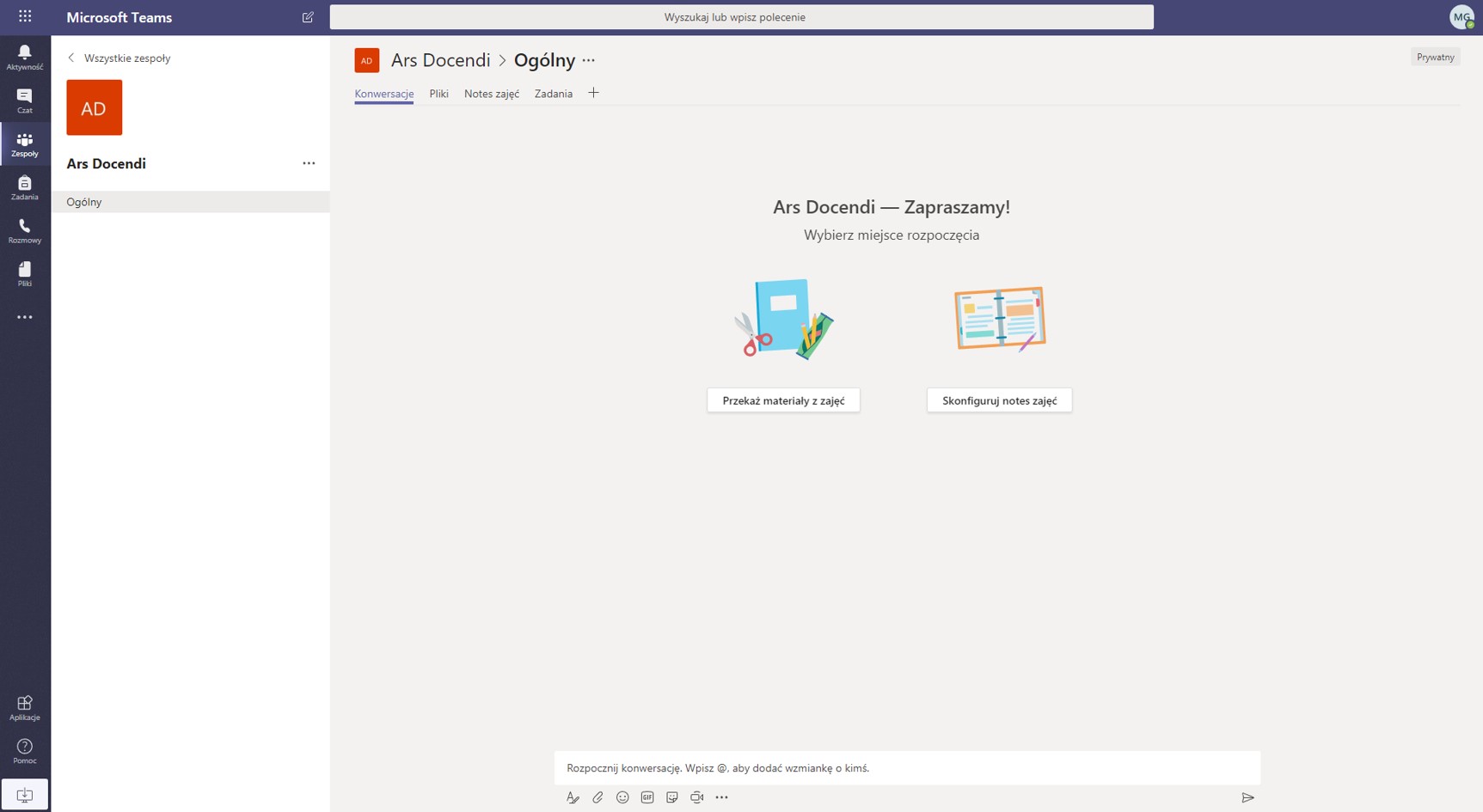Insert a GIF into the message
This screenshot has width=1483, height=812.
(x=647, y=797)
